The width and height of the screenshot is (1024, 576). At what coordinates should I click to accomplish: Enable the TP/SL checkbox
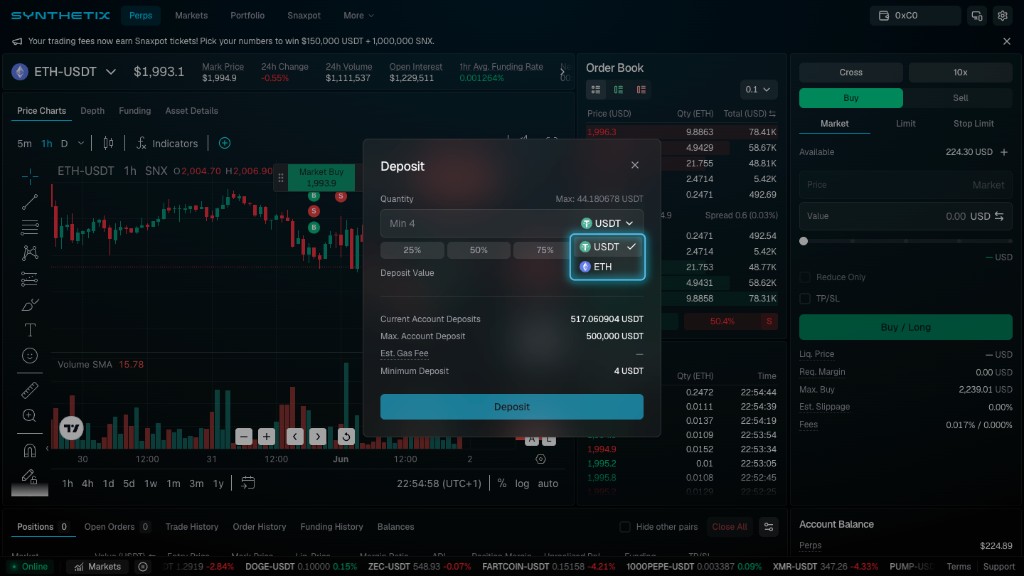[x=805, y=298]
